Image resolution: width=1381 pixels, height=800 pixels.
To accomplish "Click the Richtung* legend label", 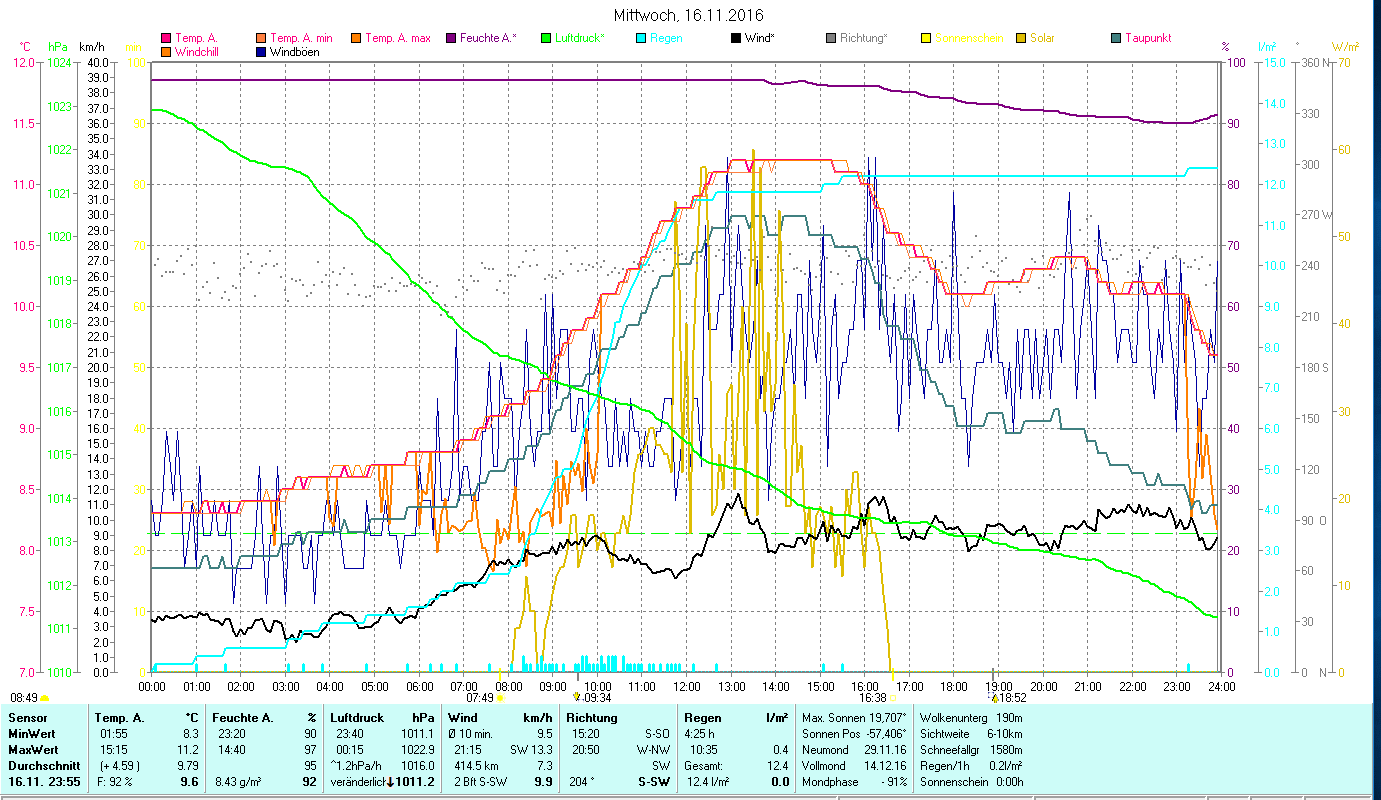I will point(863,39).
